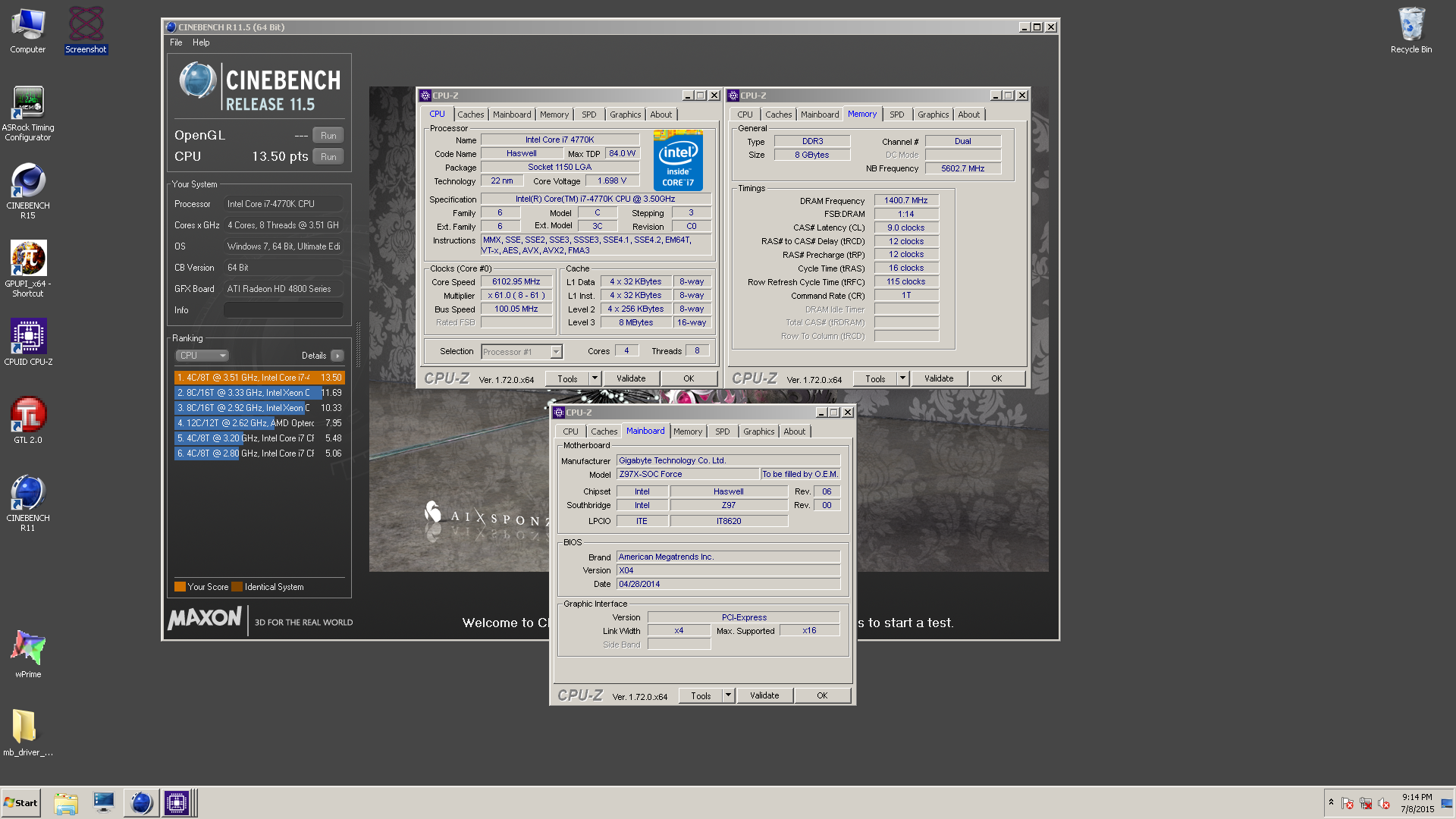Viewport: 1456px width, 819px height.
Task: Open the Cinebench Help menu
Action: (x=201, y=42)
